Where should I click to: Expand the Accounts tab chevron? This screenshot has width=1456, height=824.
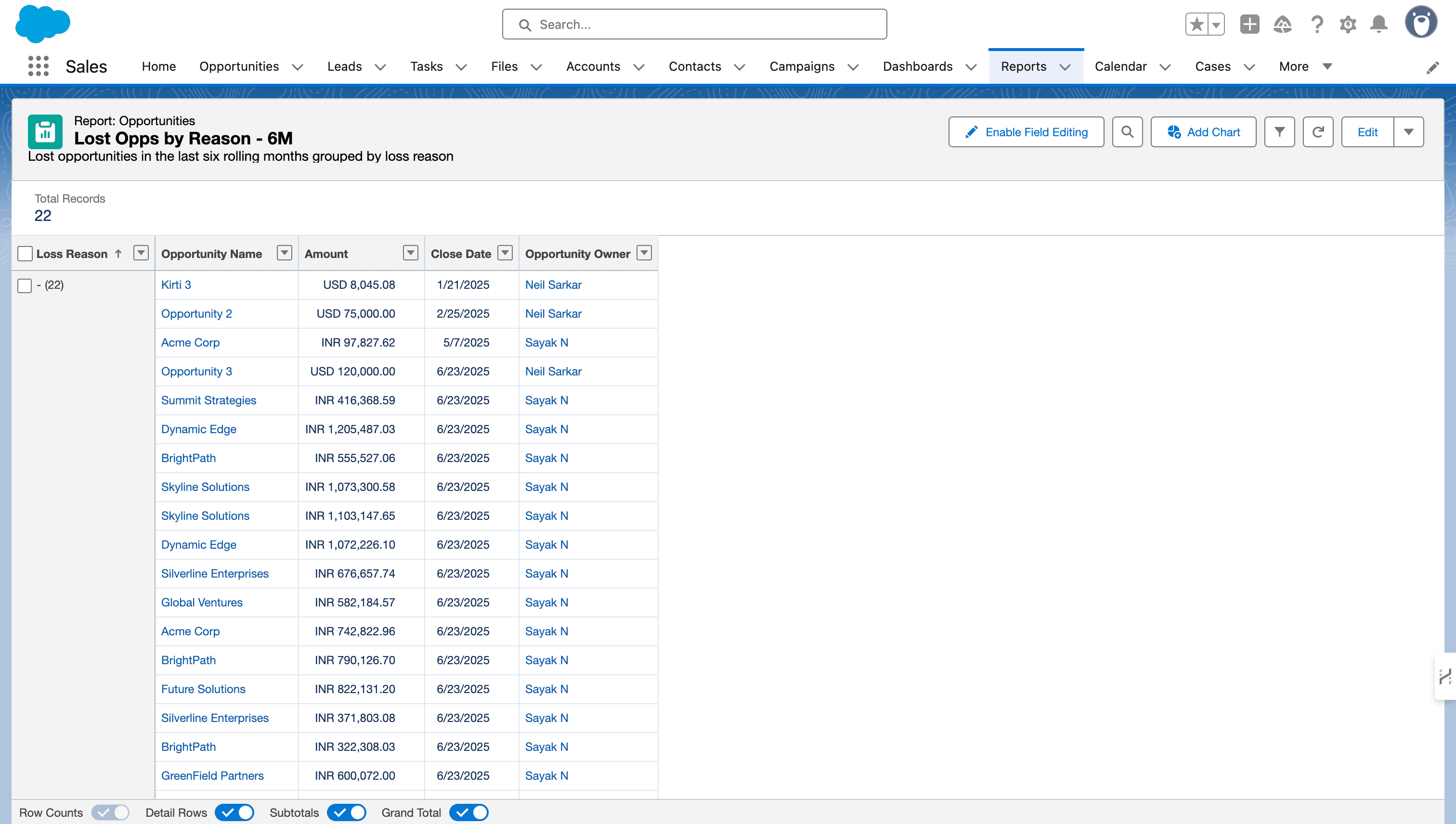(x=638, y=67)
